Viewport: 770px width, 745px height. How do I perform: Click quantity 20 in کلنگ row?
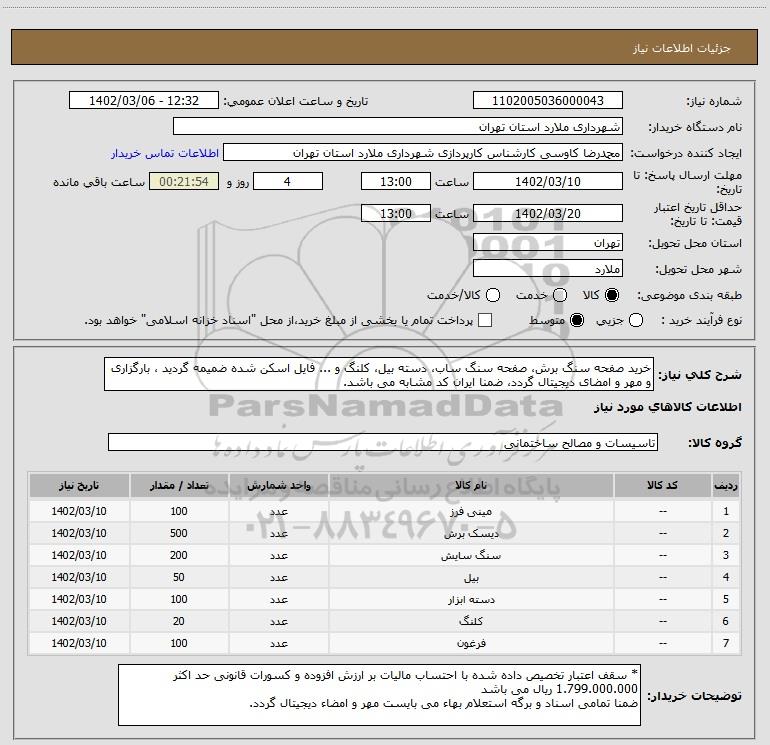(x=179, y=621)
